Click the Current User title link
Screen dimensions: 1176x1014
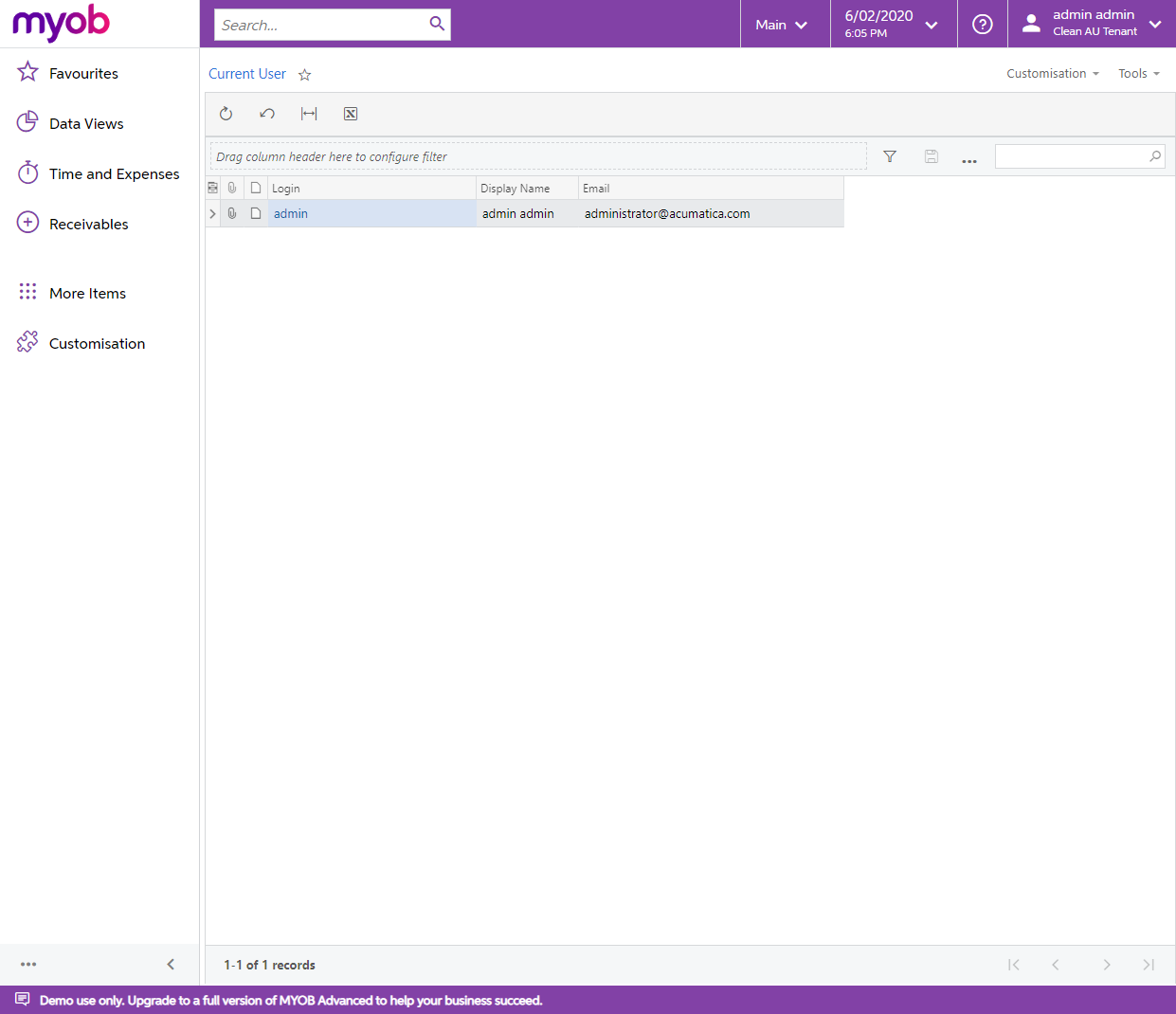coord(247,74)
